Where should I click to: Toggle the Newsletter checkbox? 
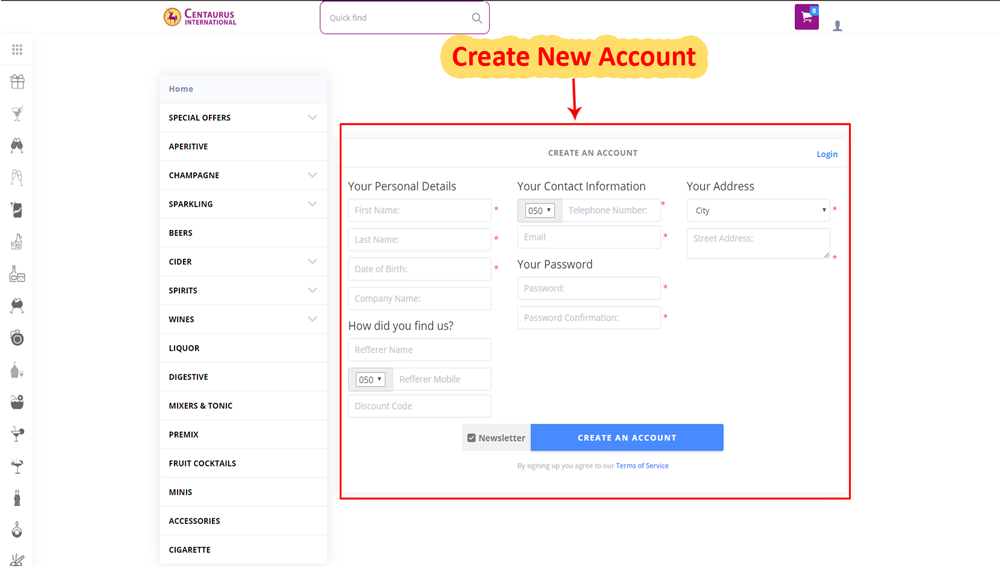471,438
